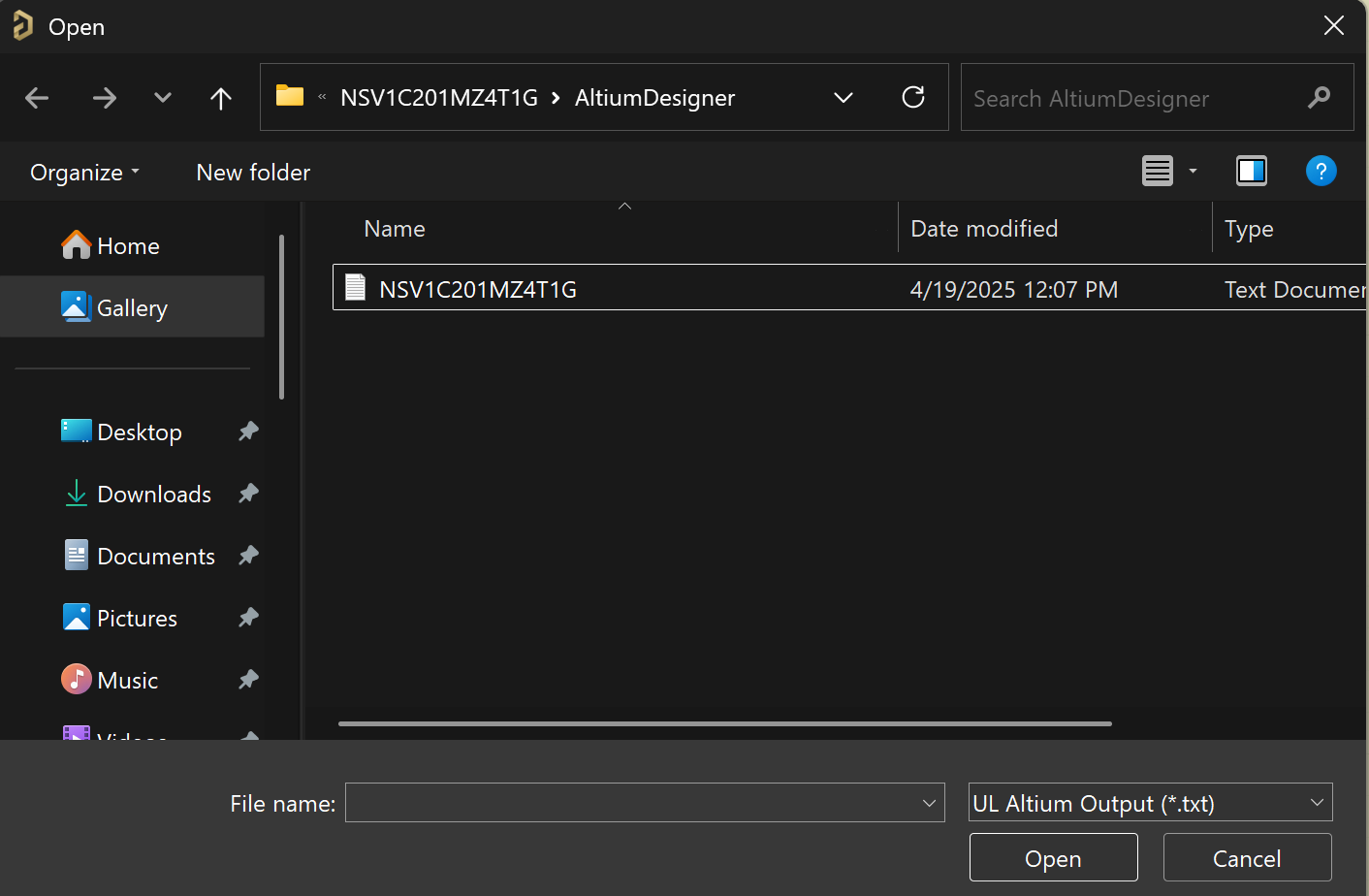1369x896 pixels.
Task: Change the view layout icon
Action: click(1158, 172)
